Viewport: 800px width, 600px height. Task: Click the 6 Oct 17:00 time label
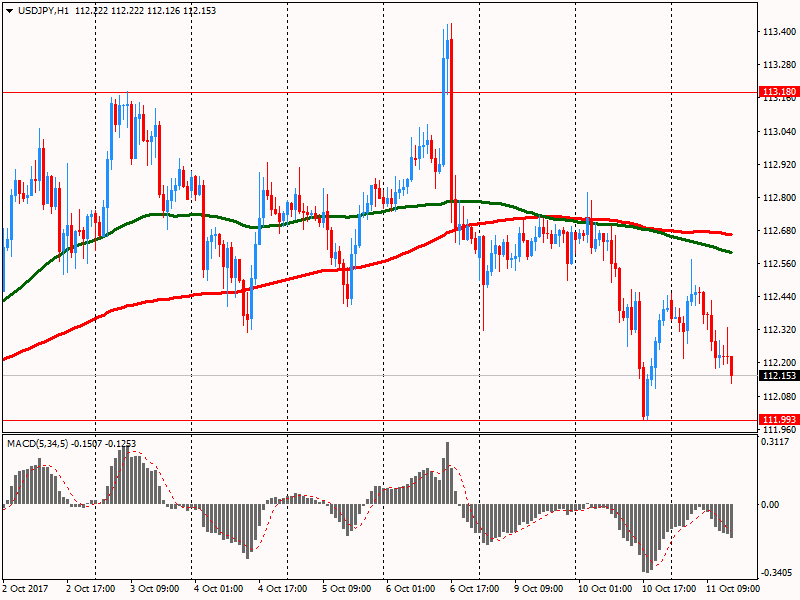coord(474,589)
